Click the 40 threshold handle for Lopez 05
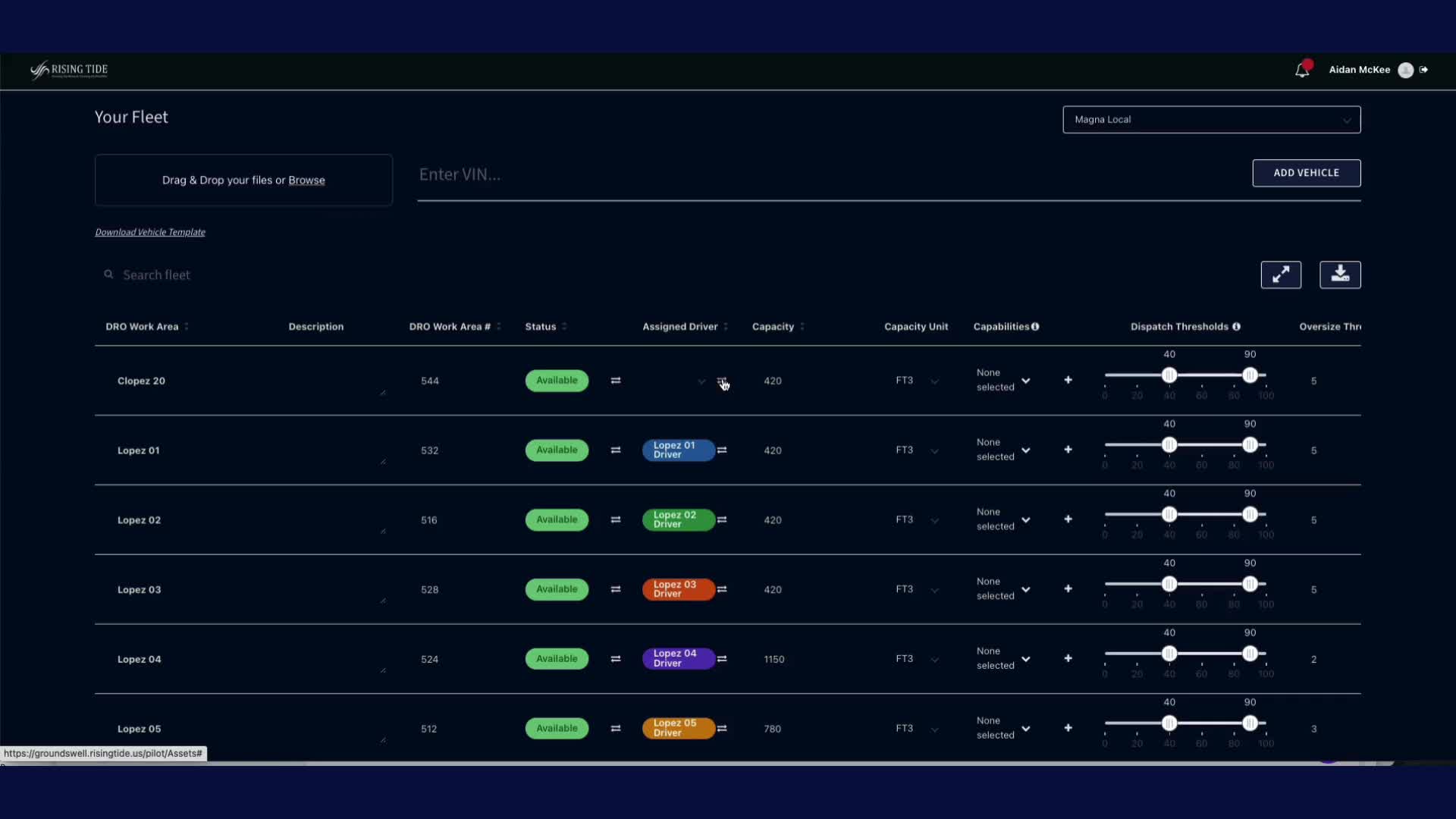1456x819 pixels. [x=1169, y=723]
